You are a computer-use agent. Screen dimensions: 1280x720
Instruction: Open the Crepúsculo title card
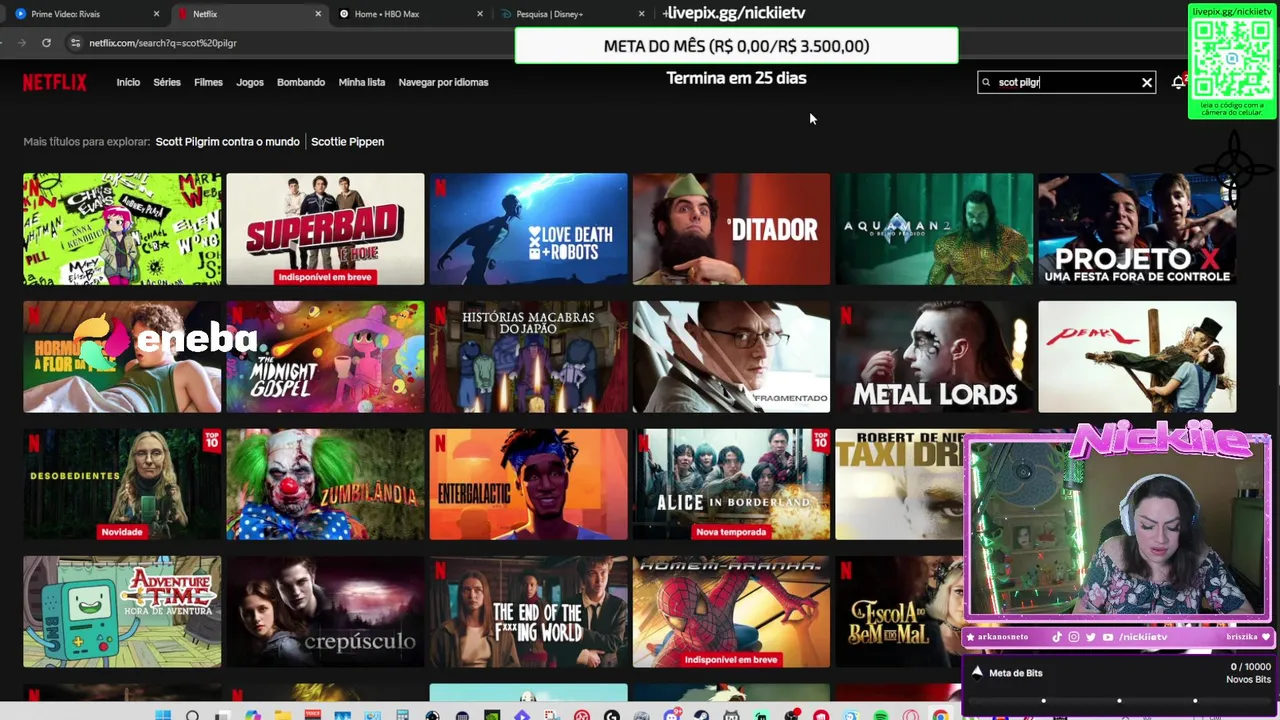325,612
